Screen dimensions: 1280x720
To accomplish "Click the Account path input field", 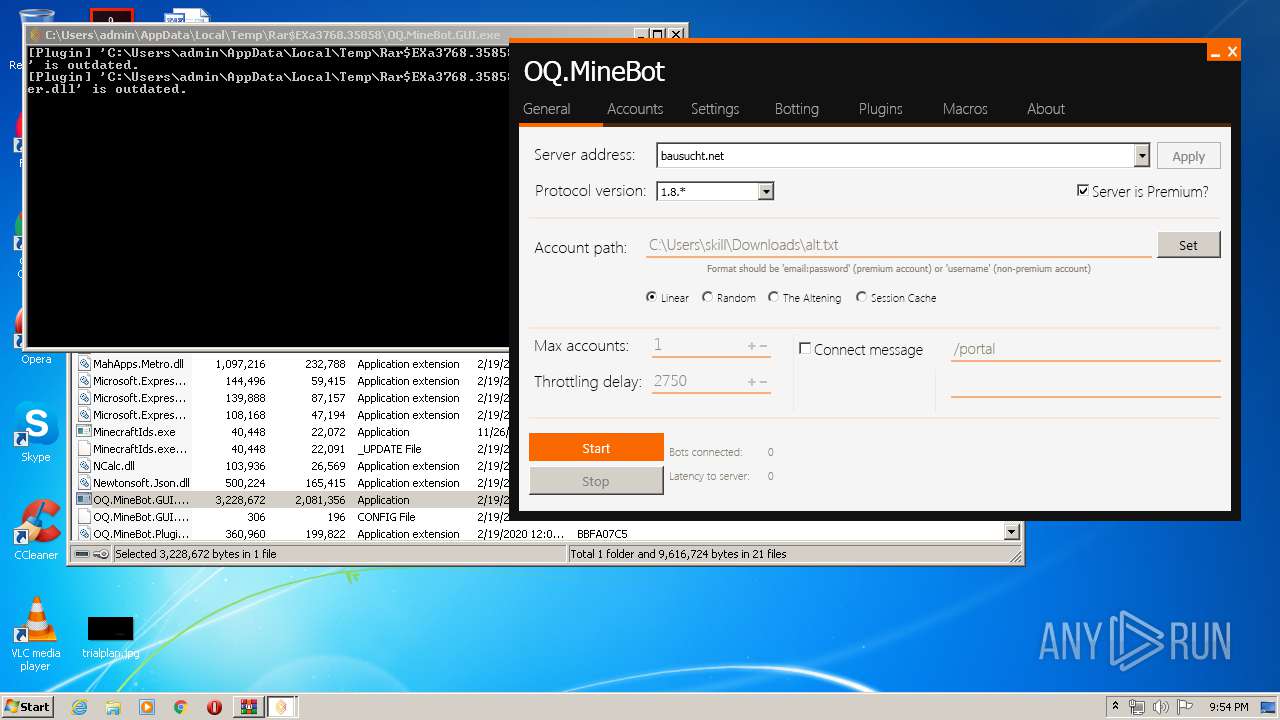I will 899,245.
